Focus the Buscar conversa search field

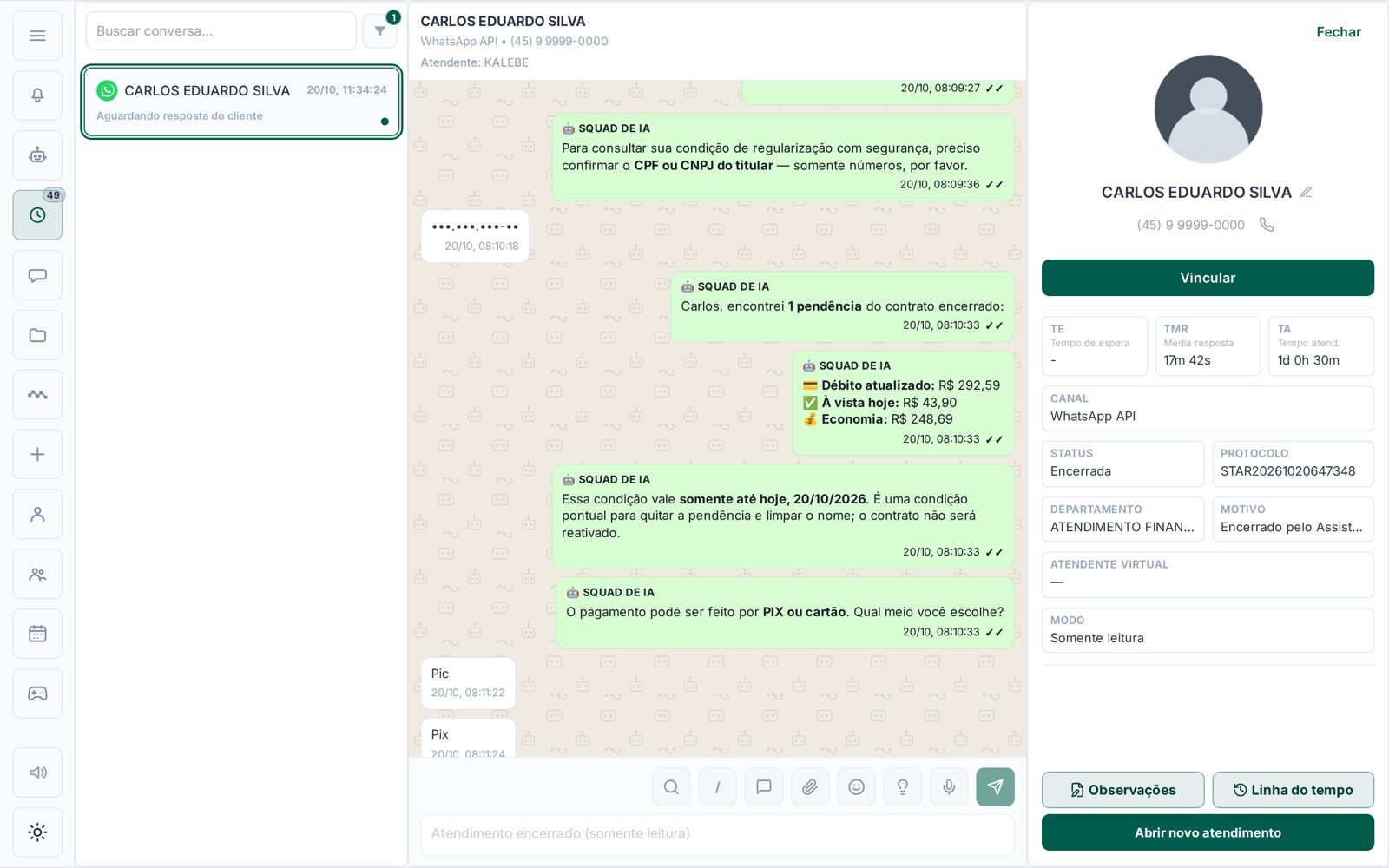click(x=221, y=31)
